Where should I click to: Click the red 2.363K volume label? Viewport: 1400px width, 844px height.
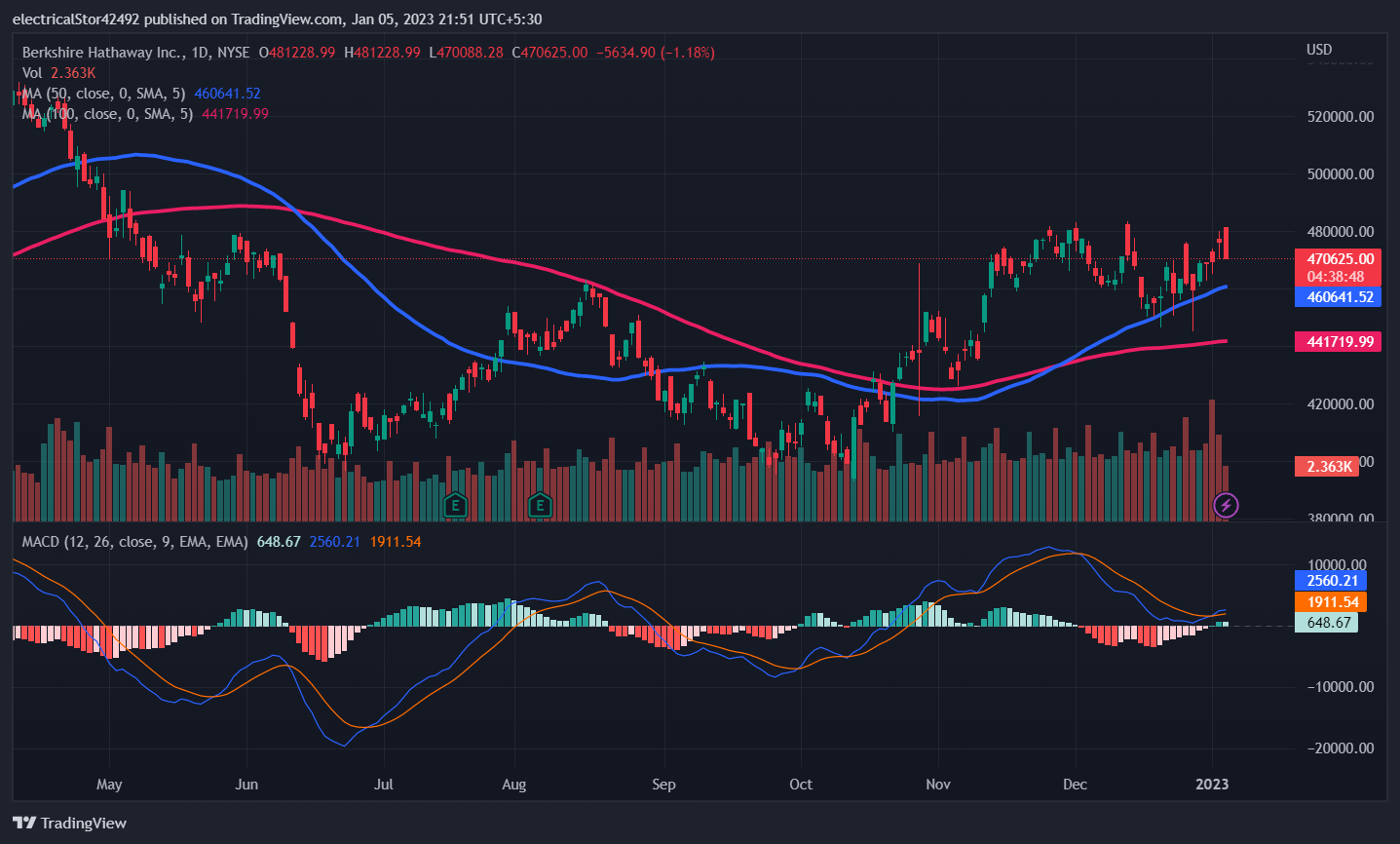1326,467
